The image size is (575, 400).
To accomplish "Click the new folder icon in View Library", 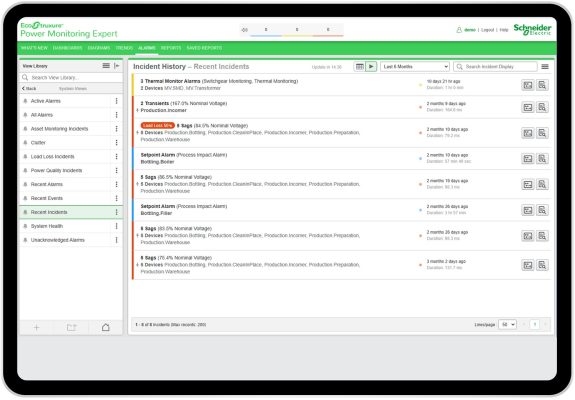I will pyautogui.click(x=72, y=327).
